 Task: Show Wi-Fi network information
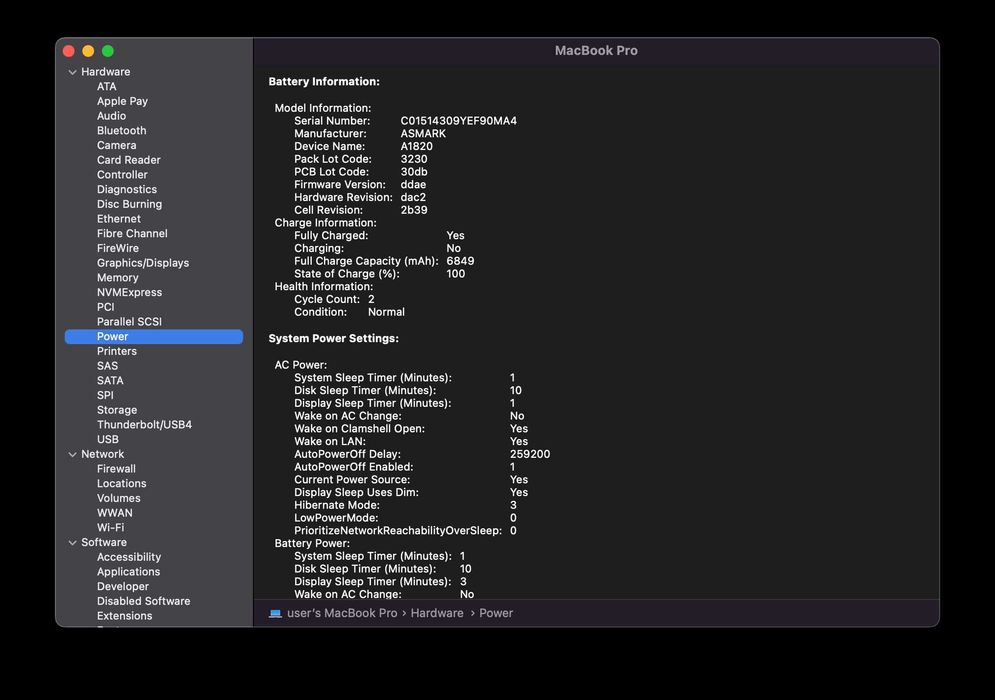pyautogui.click(x=110, y=527)
